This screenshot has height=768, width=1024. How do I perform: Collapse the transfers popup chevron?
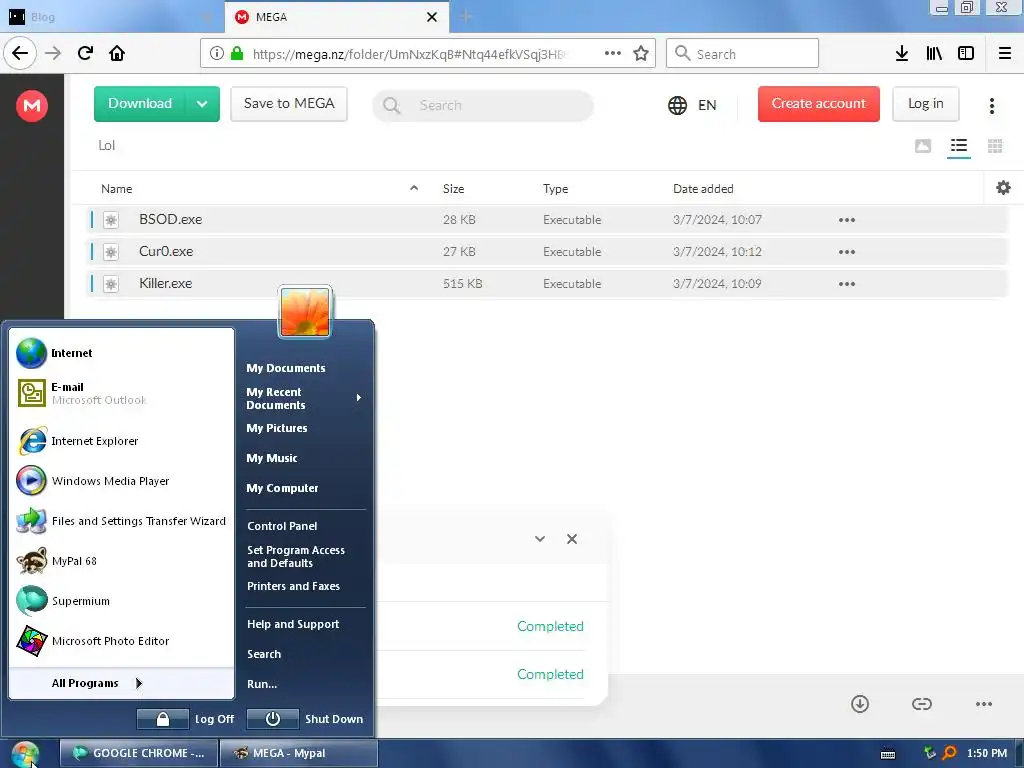click(x=540, y=539)
